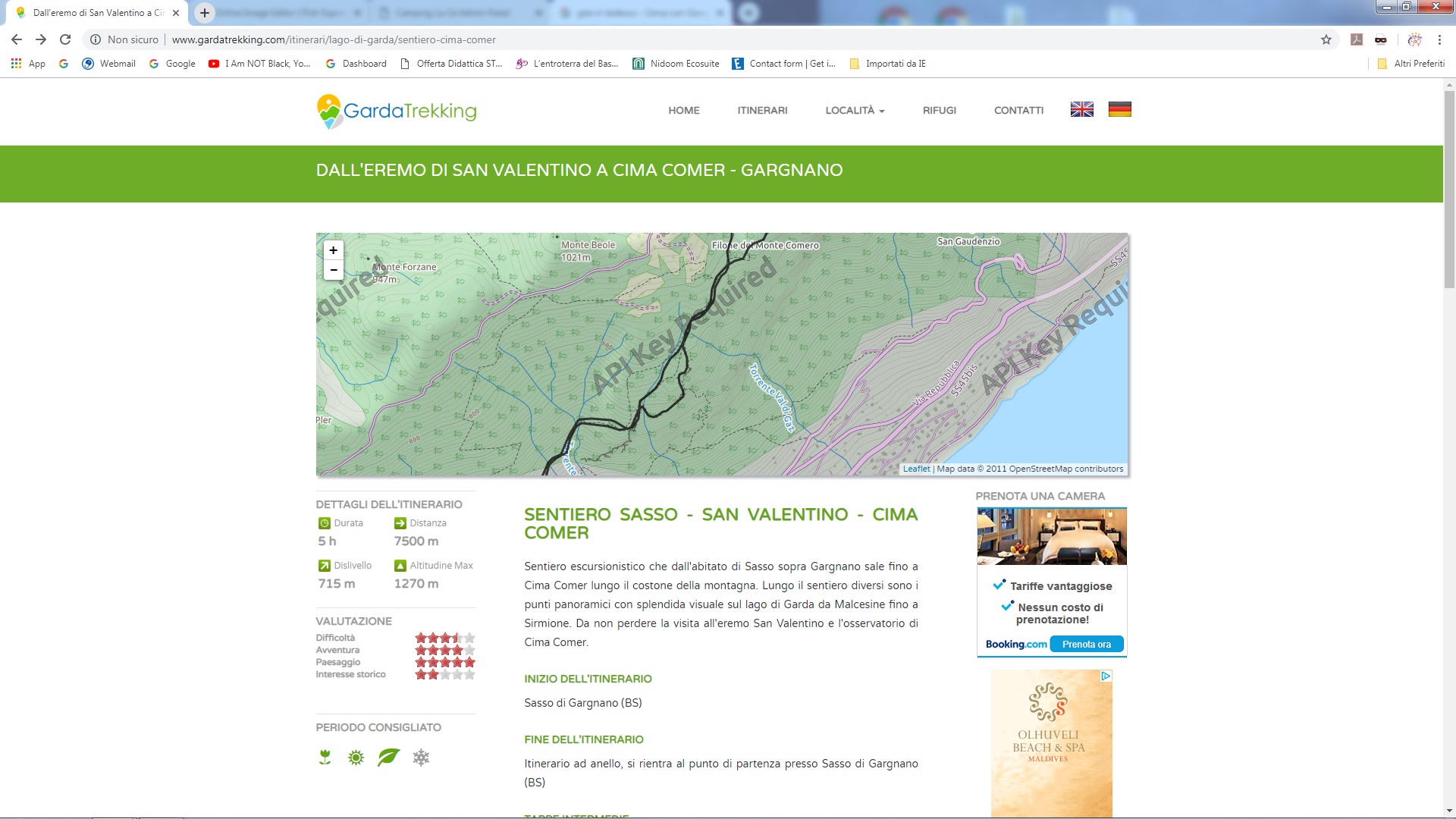Close the Dall'eremo di San Valentino tab
Viewport: 1456px width, 819px height.
(x=176, y=13)
